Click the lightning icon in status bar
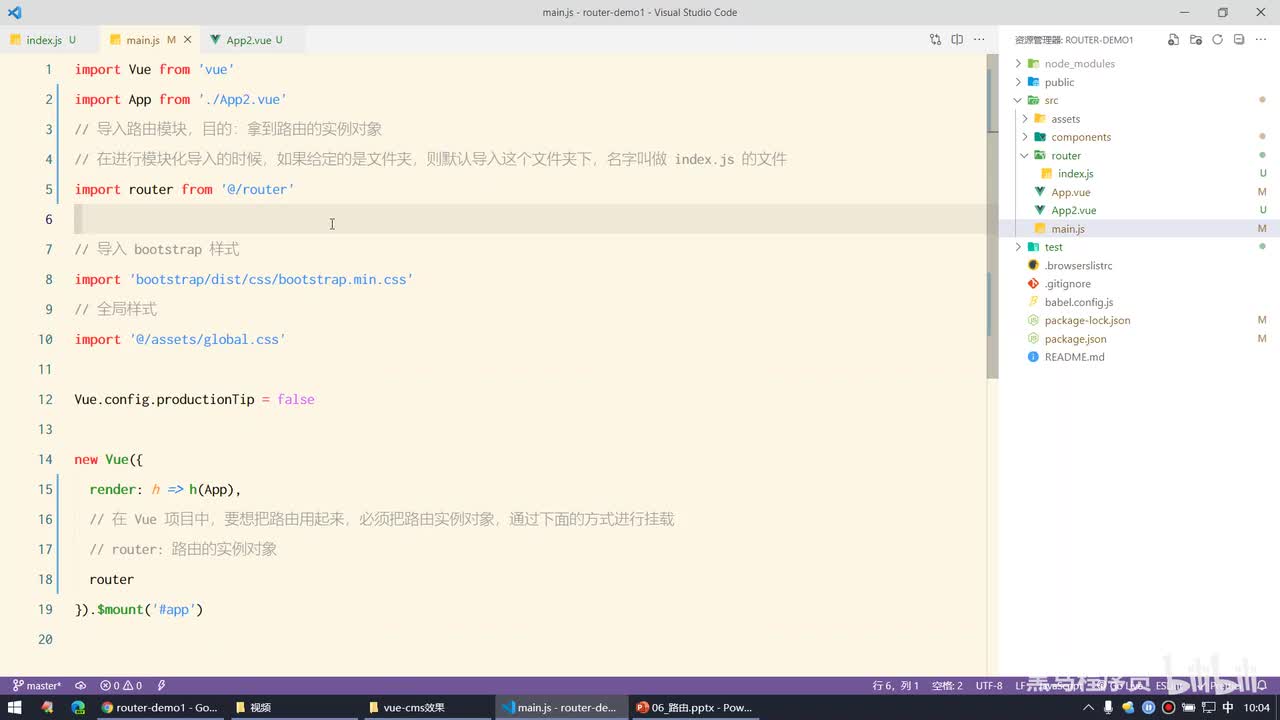The height and width of the screenshot is (720, 1280). tap(162, 686)
